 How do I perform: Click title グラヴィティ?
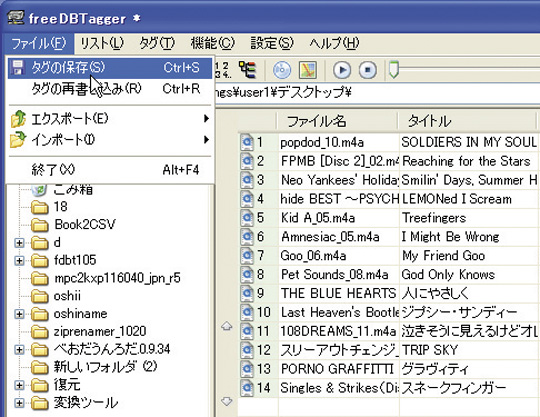click(x=435, y=369)
